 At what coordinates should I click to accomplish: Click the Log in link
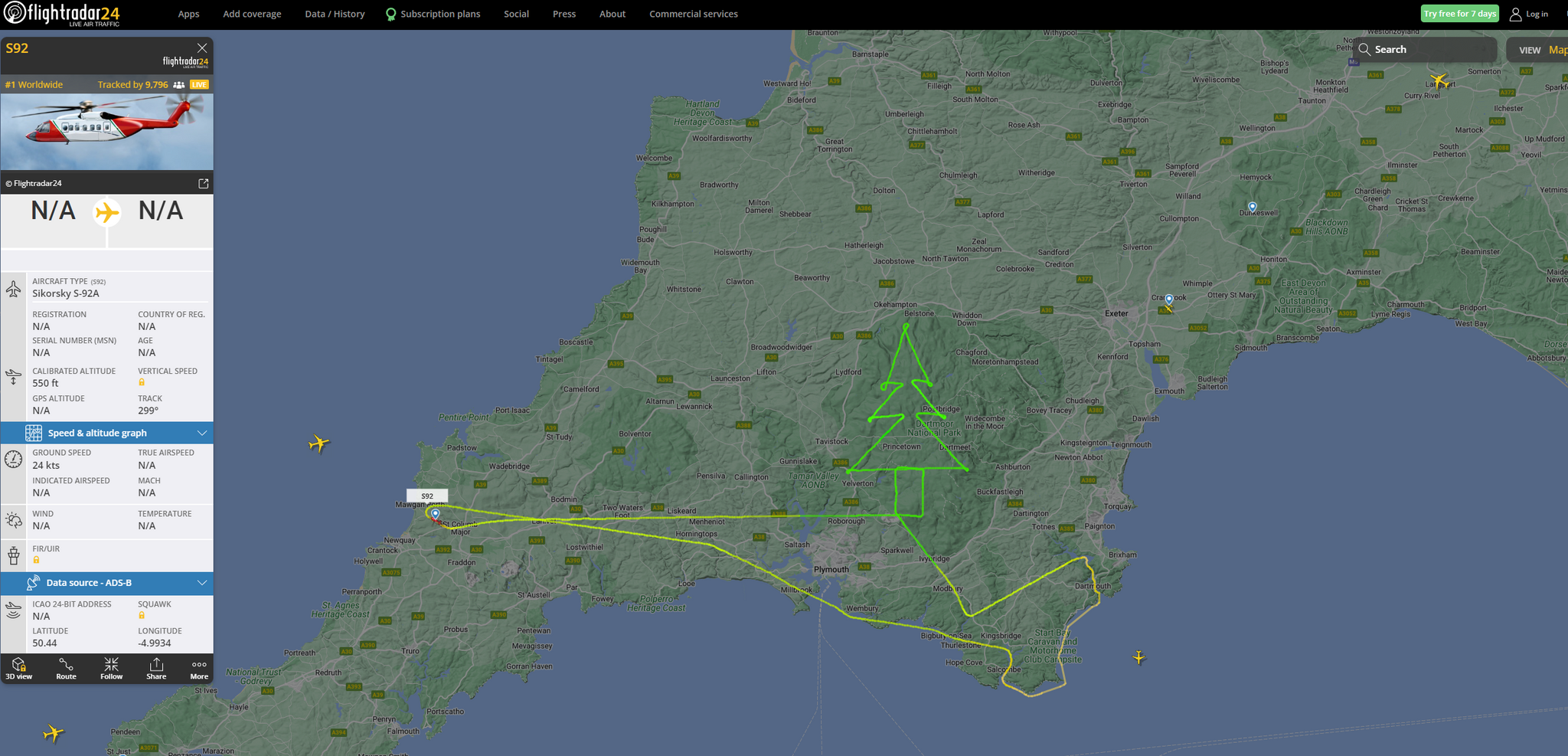pos(1529,14)
